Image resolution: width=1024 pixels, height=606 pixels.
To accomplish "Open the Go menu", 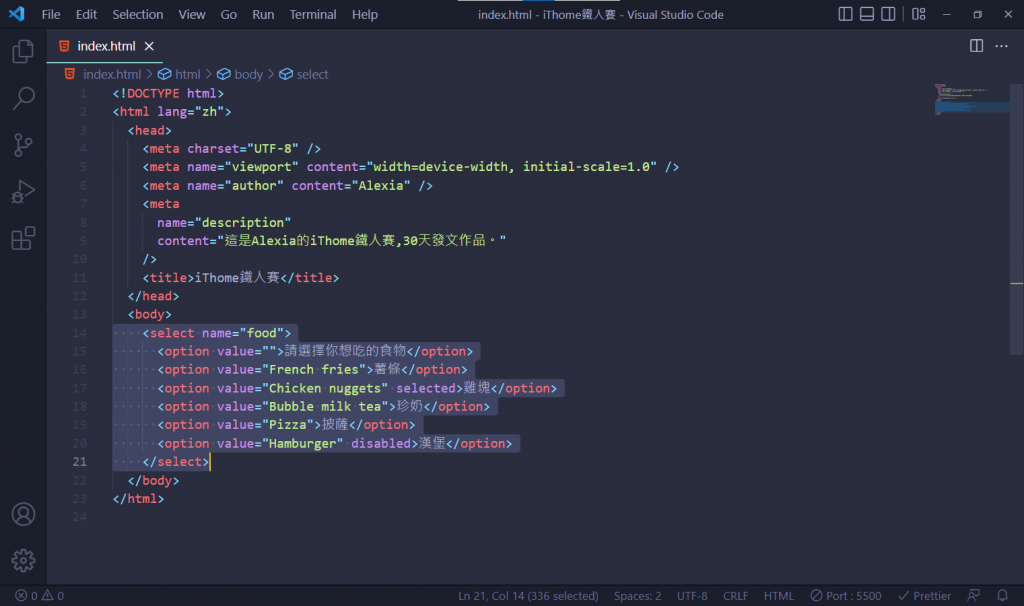I will click(229, 14).
